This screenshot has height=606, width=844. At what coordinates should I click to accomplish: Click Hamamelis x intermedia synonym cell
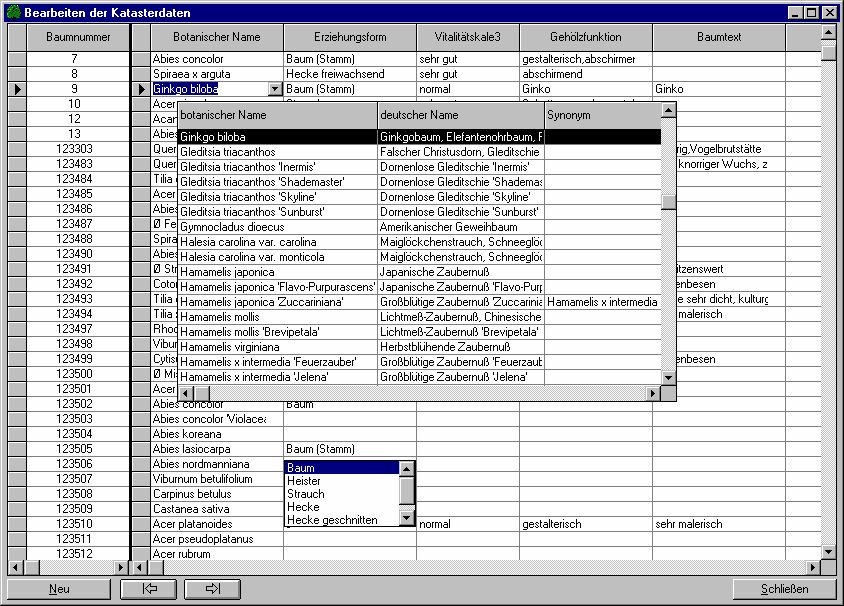603,302
